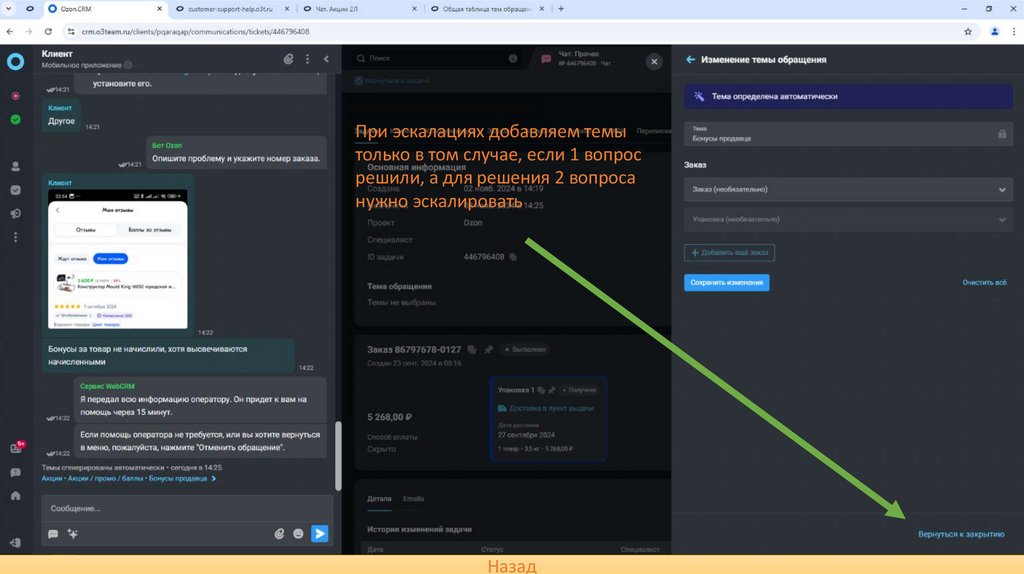Click the Поиск search field
The width and height of the screenshot is (1024, 574).
[x=438, y=59]
